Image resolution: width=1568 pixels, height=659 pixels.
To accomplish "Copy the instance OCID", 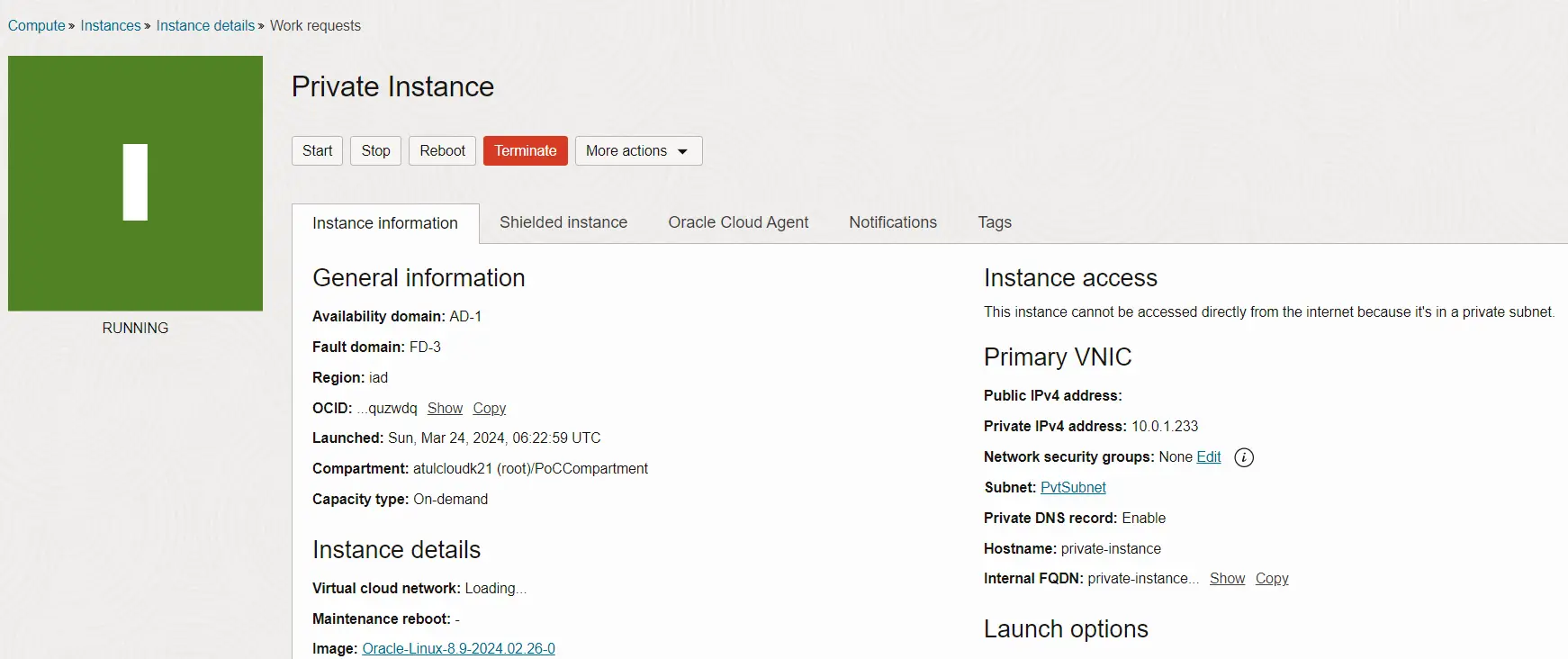I will 489,409.
